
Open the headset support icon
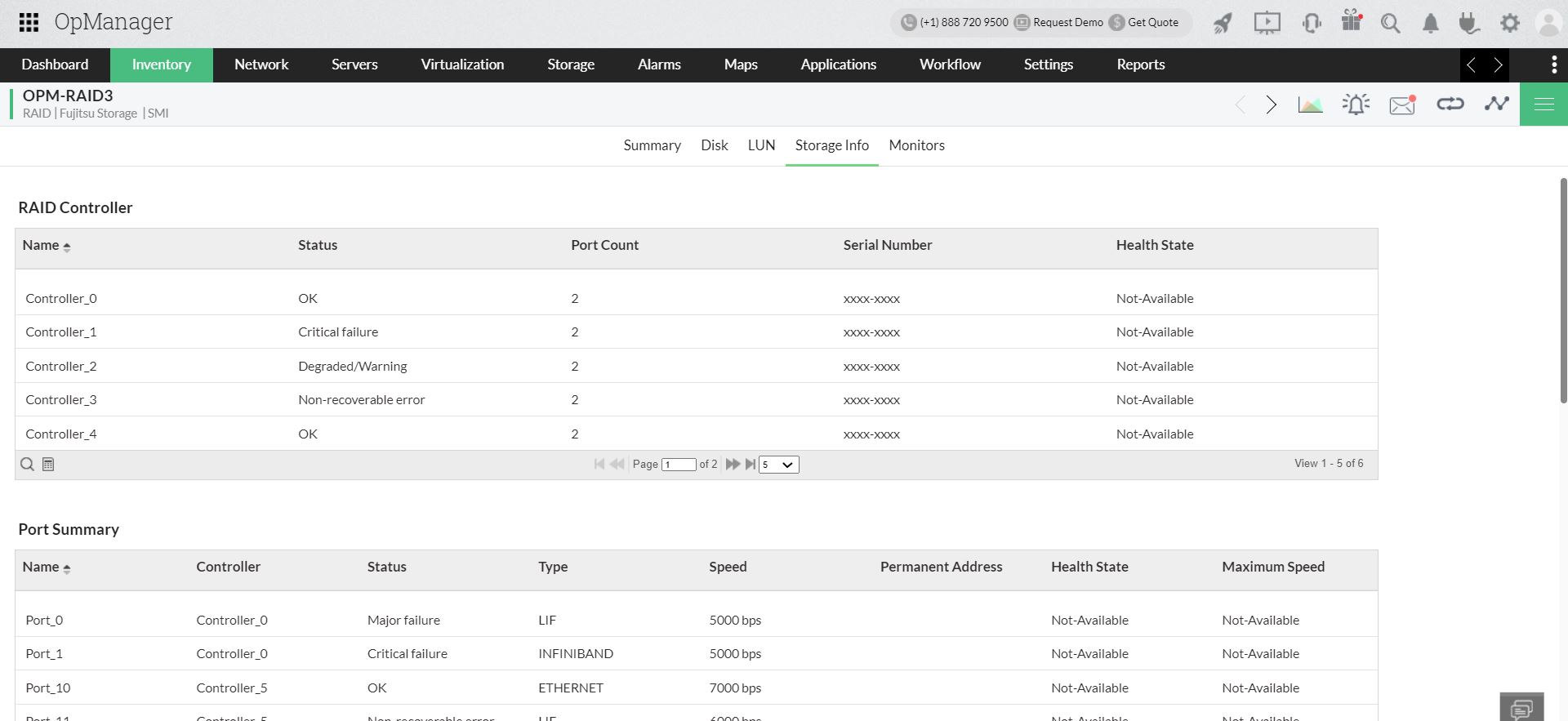[x=1312, y=23]
